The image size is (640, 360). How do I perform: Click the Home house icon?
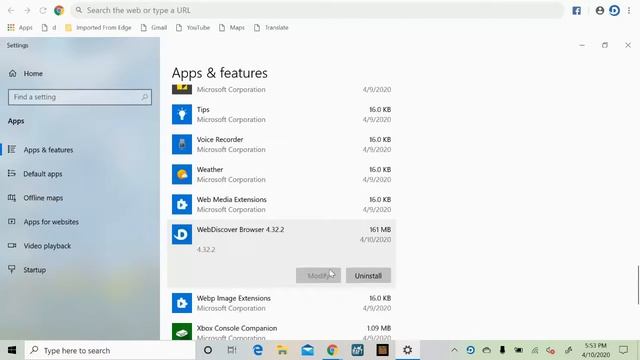pos(13,73)
